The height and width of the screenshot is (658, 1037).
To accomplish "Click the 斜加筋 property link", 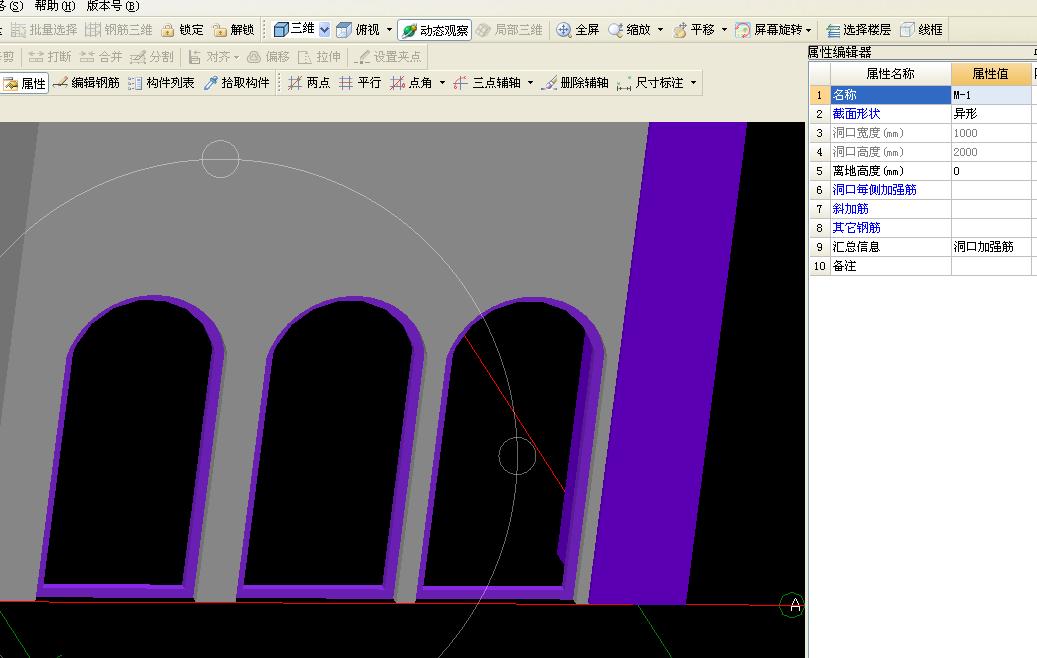I will (x=850, y=209).
